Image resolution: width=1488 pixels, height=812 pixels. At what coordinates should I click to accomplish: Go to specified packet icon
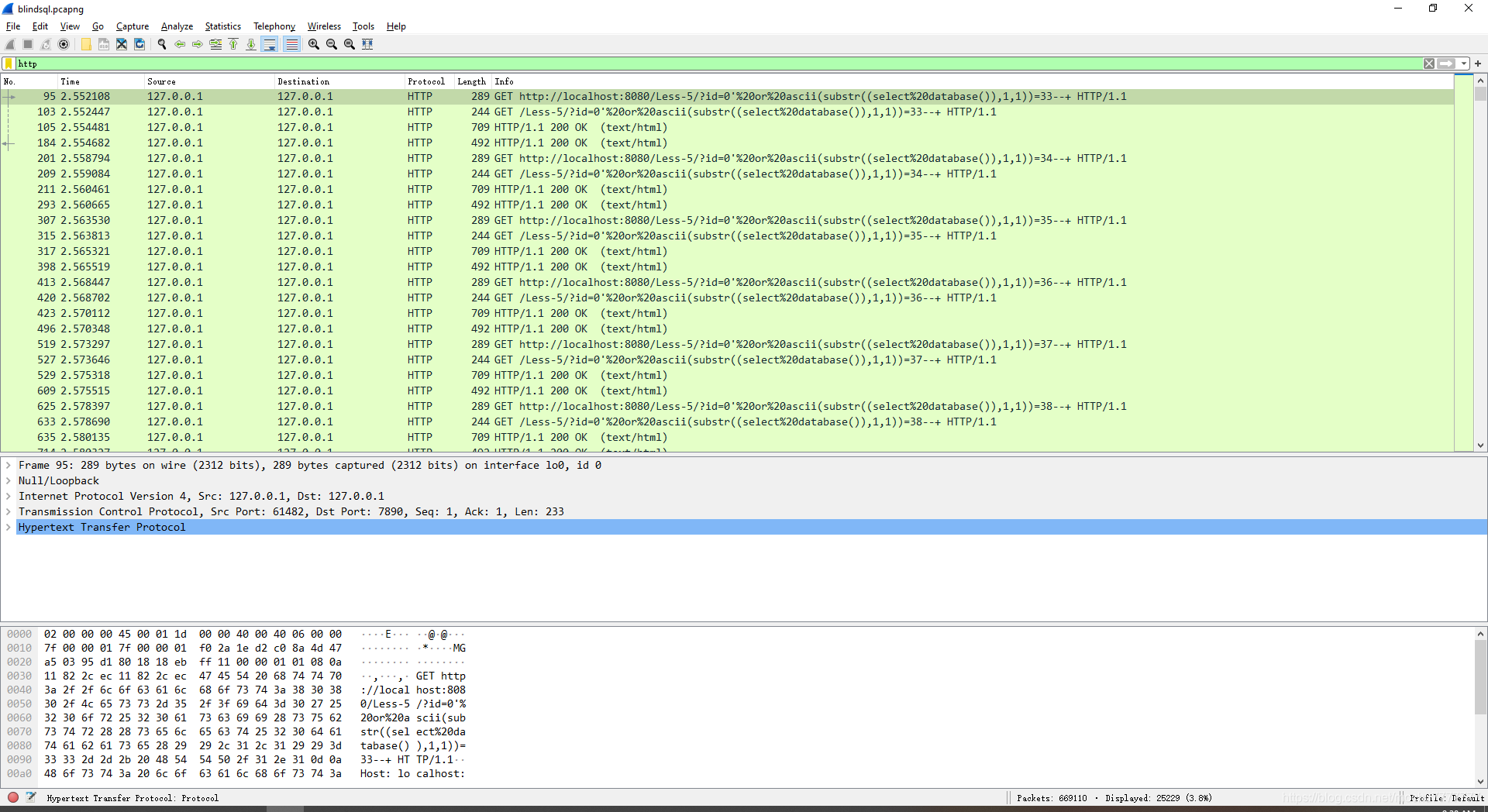pyautogui.click(x=215, y=44)
